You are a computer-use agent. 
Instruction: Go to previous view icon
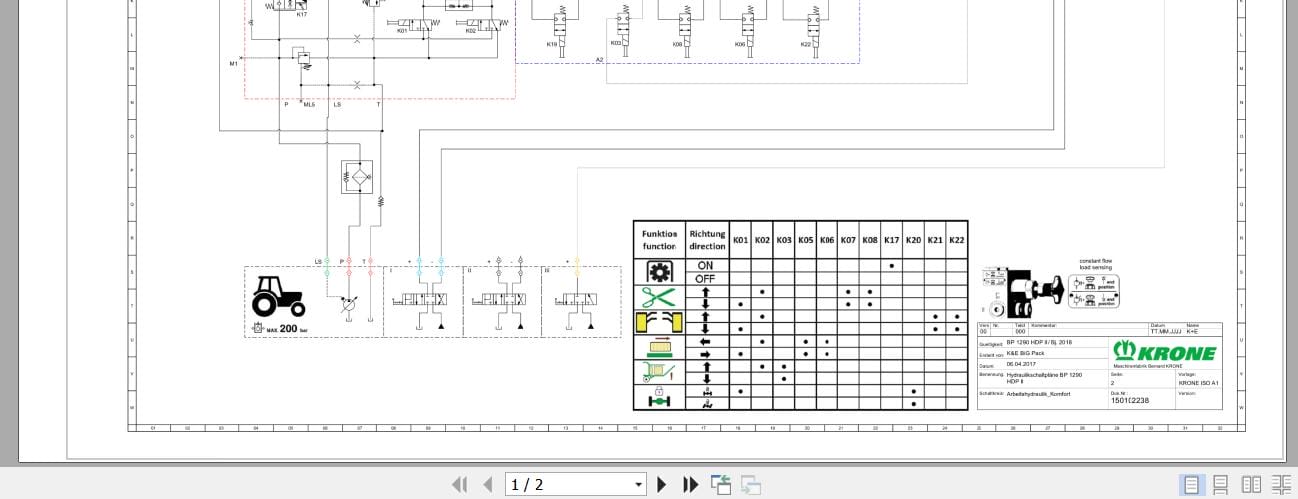tap(721, 485)
